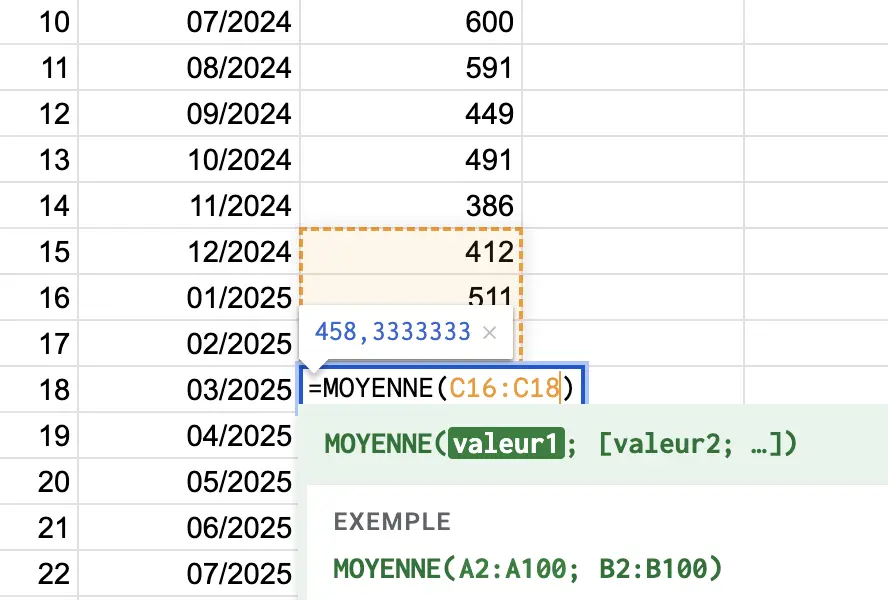Click the value cell 600
The height and width of the screenshot is (600, 888).
click(411, 22)
